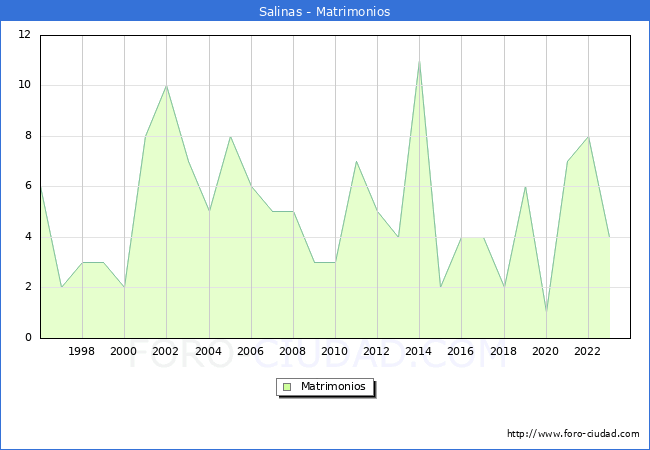650x450 pixels.
Task: Click the 2005 data point at 8
Action: (x=230, y=136)
